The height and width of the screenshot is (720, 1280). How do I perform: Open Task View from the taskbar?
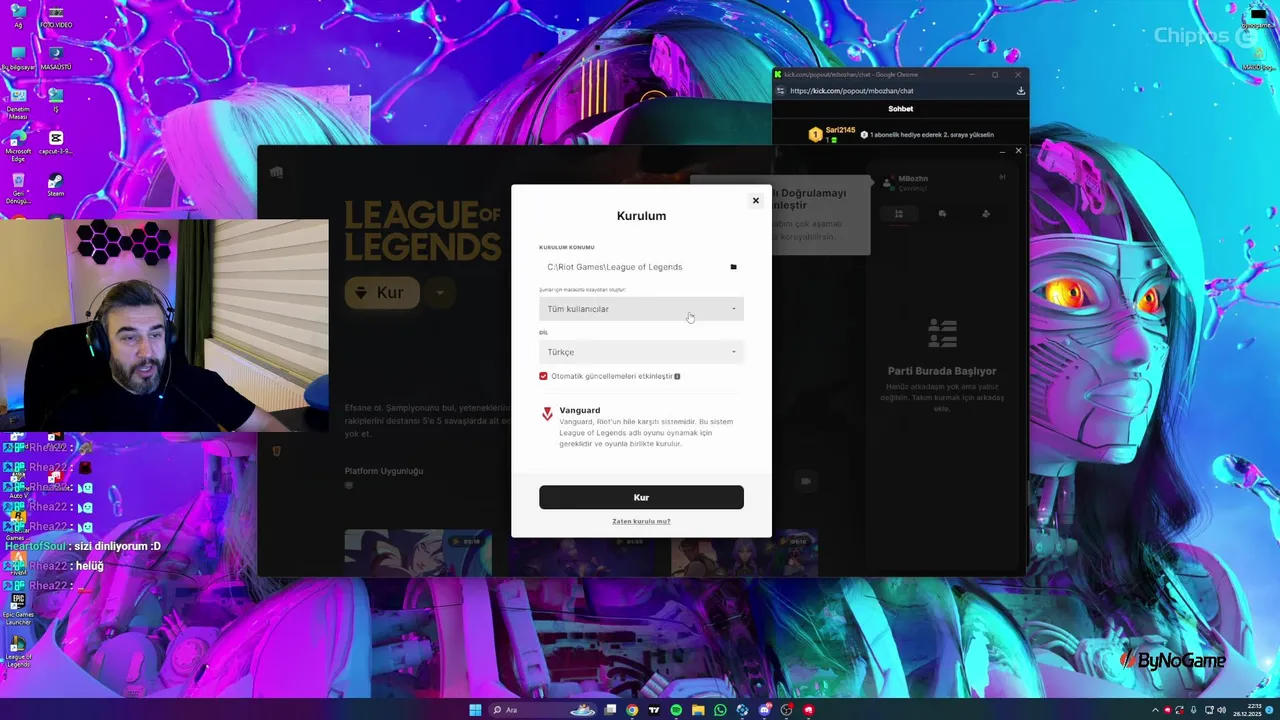click(610, 710)
